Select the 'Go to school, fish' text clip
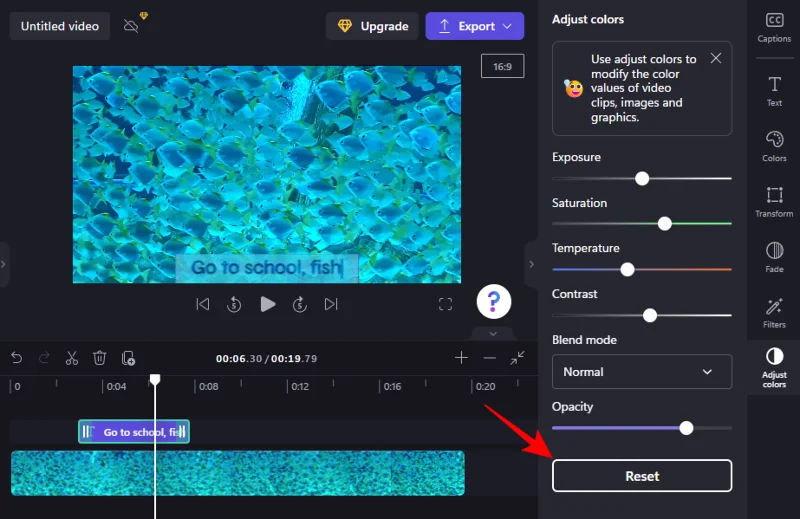This screenshot has height=519, width=800. click(x=134, y=432)
